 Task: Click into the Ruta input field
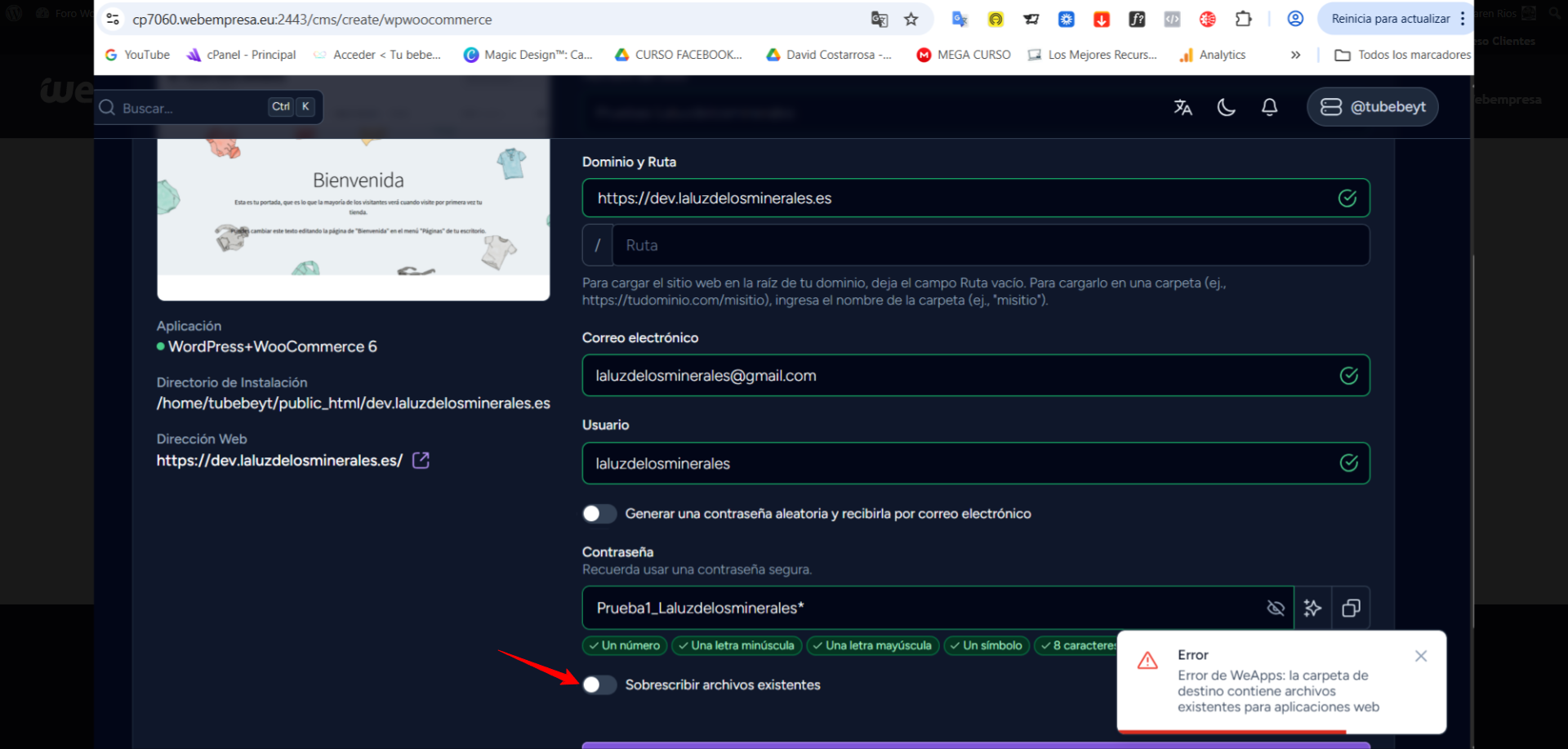[990, 245]
